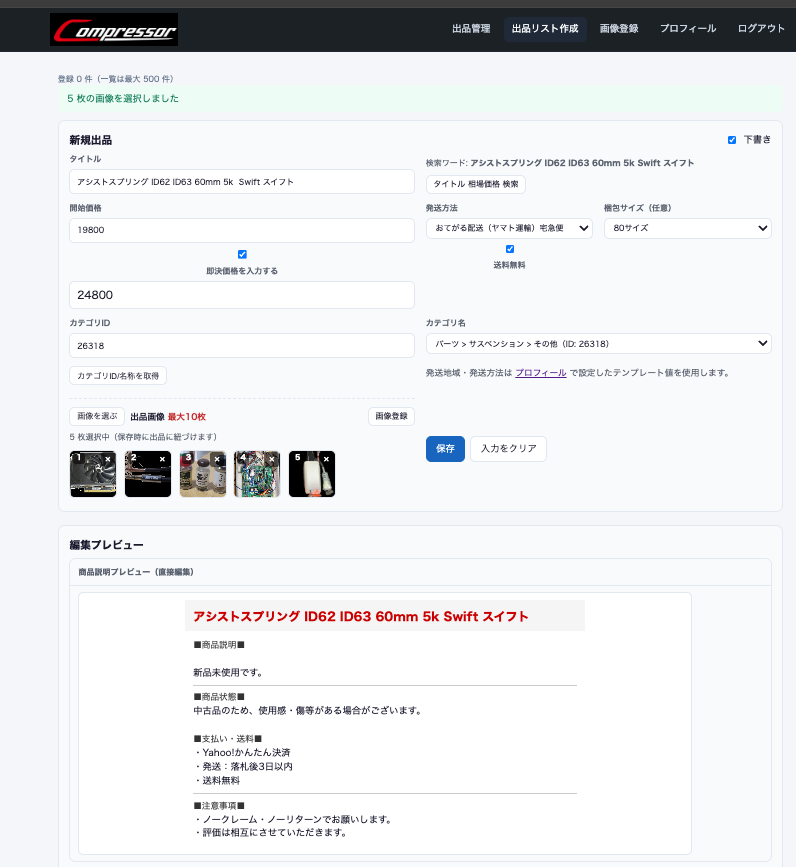
Task: Remove thumbnail image 1 with its x
Action: (108, 459)
